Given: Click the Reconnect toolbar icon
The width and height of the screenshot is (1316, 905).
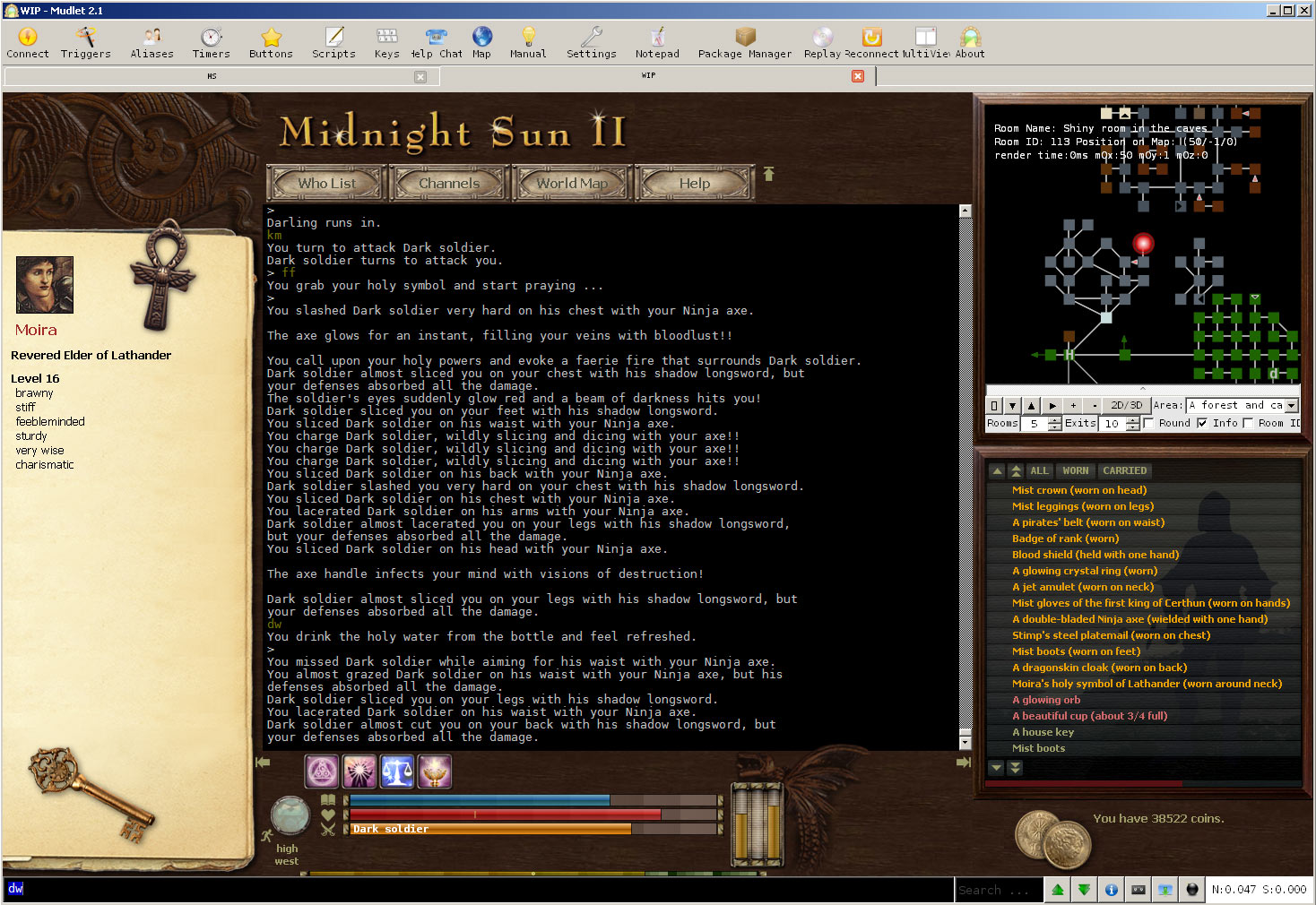Looking at the screenshot, I should click(x=871, y=42).
